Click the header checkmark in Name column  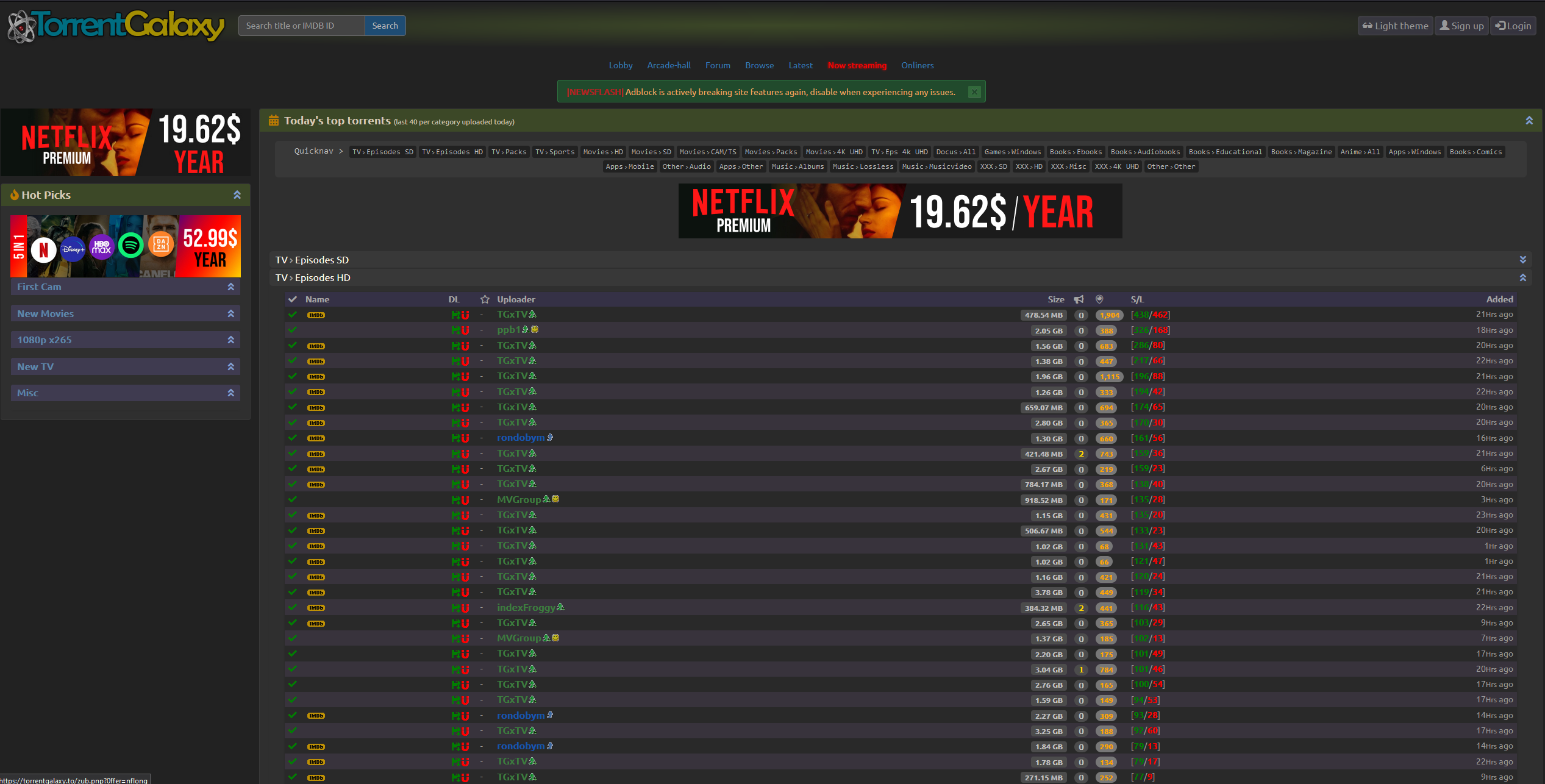293,299
